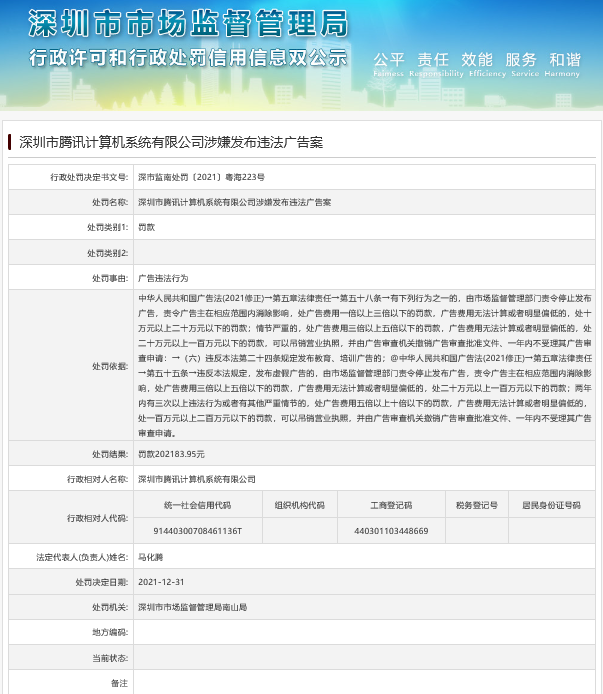Click the 行政许可和行政处罚信用信息双公示 subtitle
Image resolution: width=603 pixels, height=694 pixels.
(189, 58)
